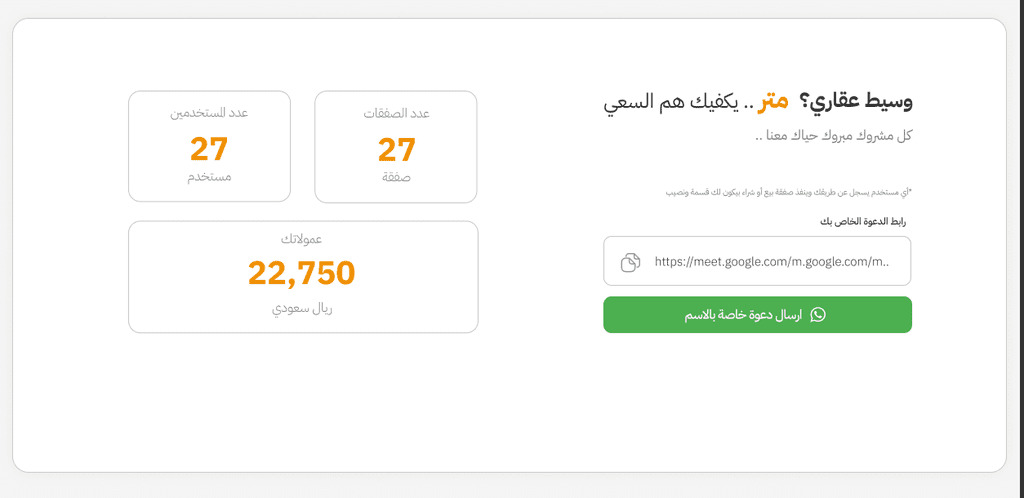
Task: Click the small footnote starting with أي مستخدم
Action: 788,193
